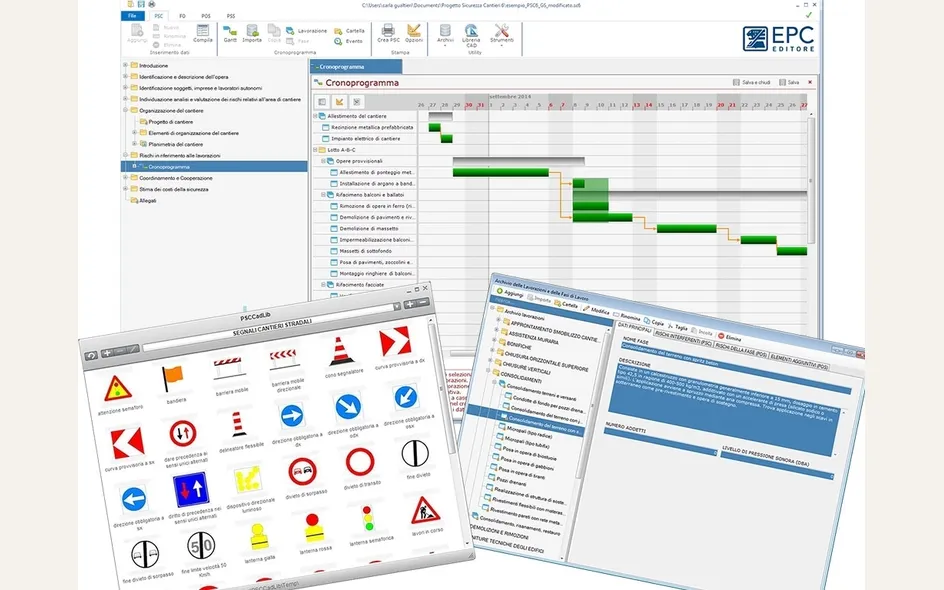Click the refresh icon in the PSCCadLib toolbar
This screenshot has width=944, height=590.
(x=90, y=356)
